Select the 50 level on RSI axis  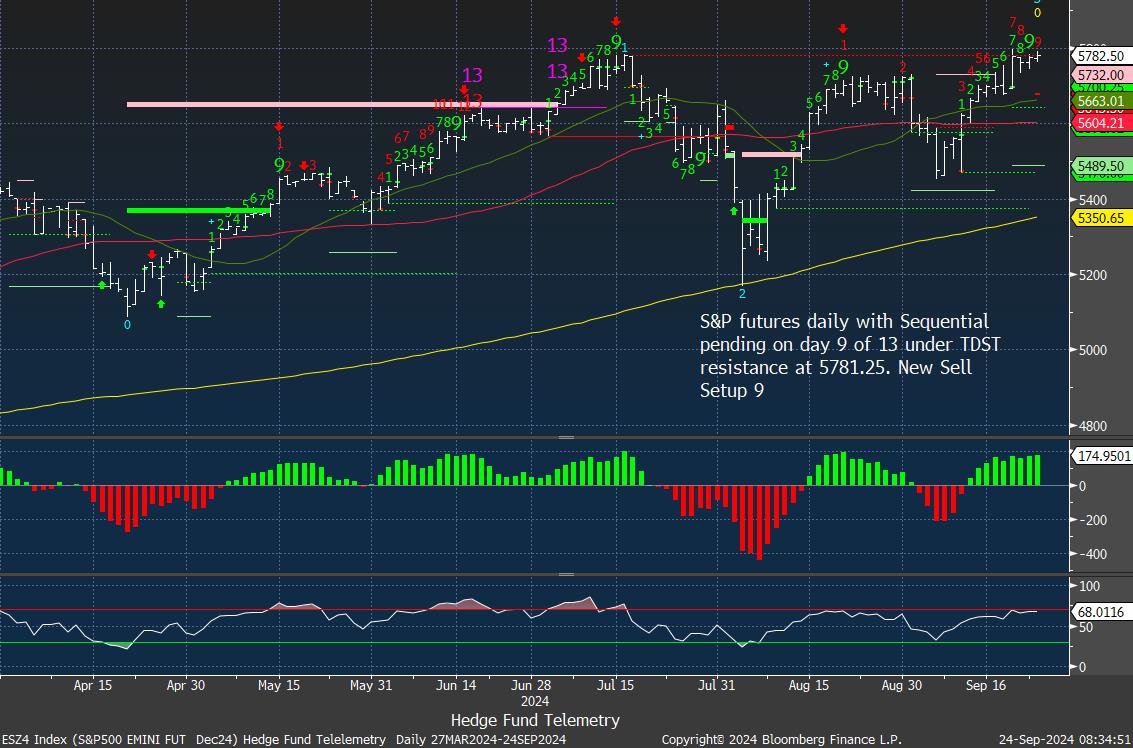coord(1085,627)
